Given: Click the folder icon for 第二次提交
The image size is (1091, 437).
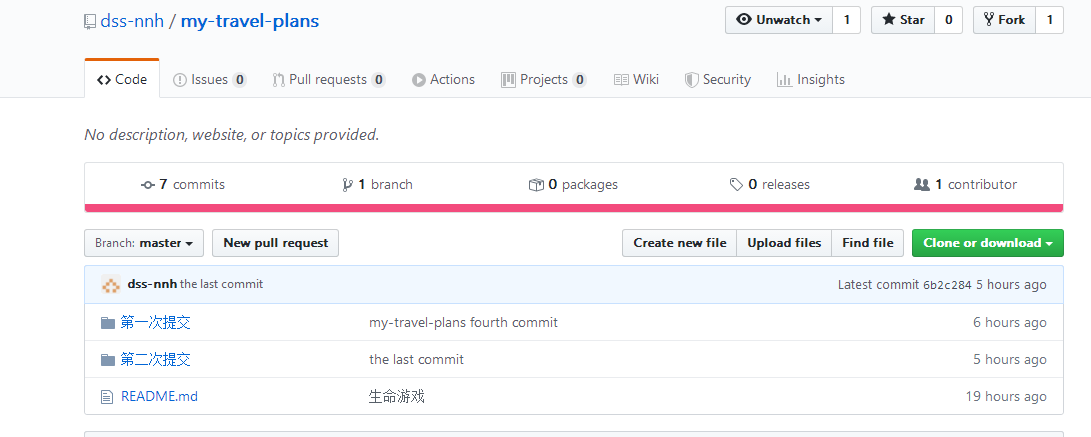Looking at the screenshot, I should (108, 360).
